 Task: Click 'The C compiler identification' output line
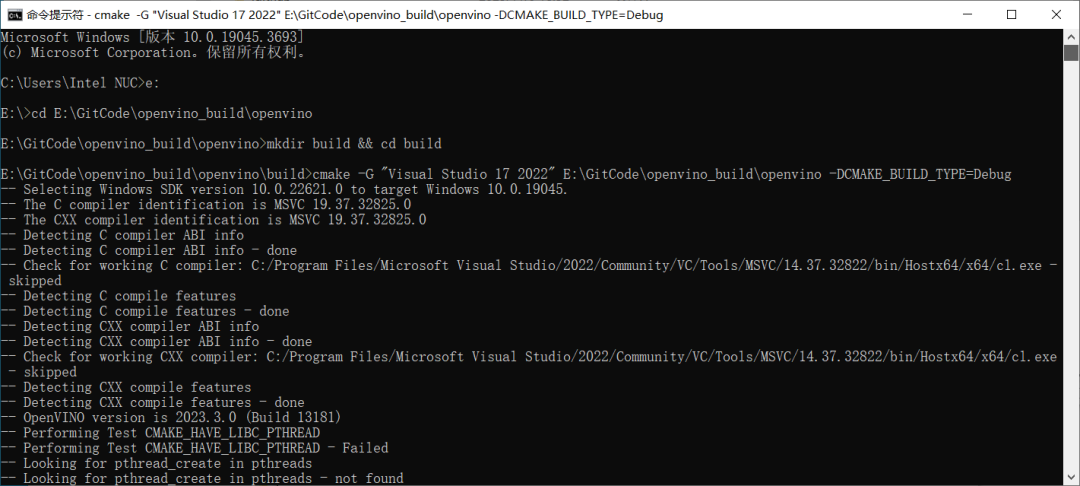(x=205, y=204)
